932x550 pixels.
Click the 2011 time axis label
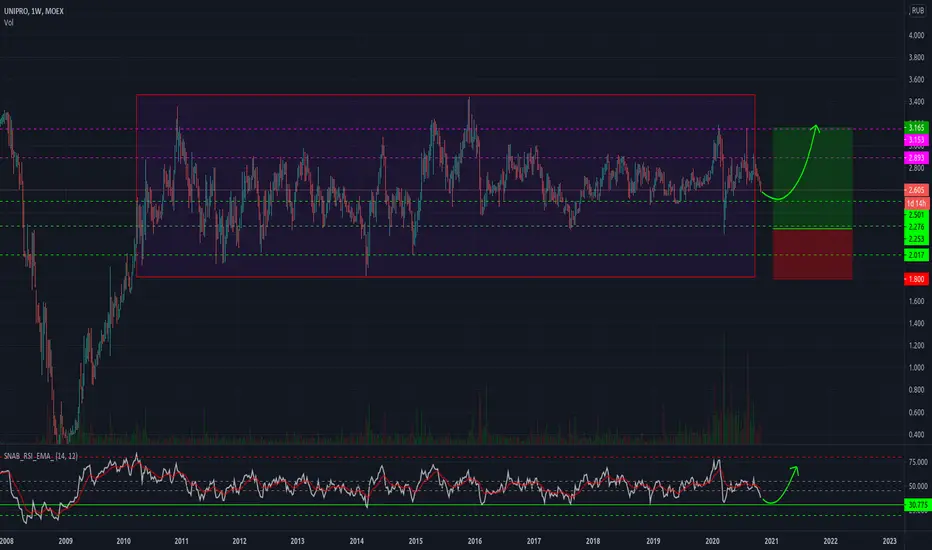coord(181,541)
